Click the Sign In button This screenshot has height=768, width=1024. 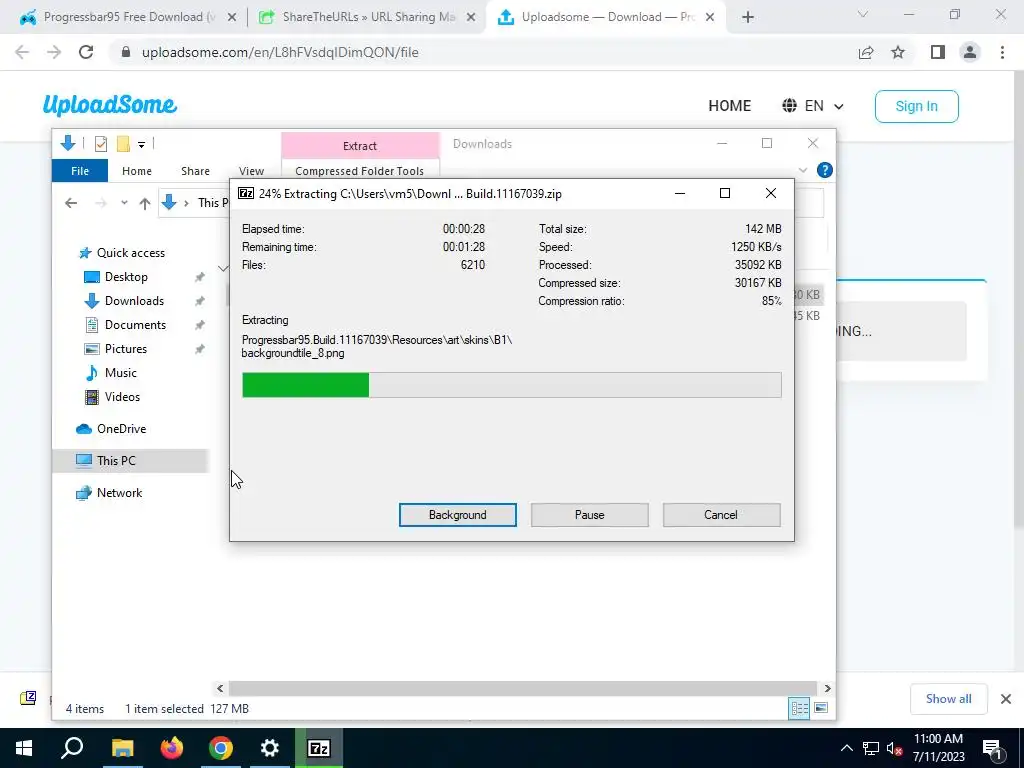tap(916, 106)
